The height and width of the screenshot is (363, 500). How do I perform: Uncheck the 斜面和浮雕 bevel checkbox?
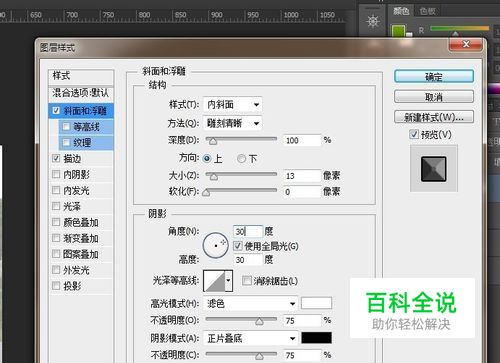(56, 110)
